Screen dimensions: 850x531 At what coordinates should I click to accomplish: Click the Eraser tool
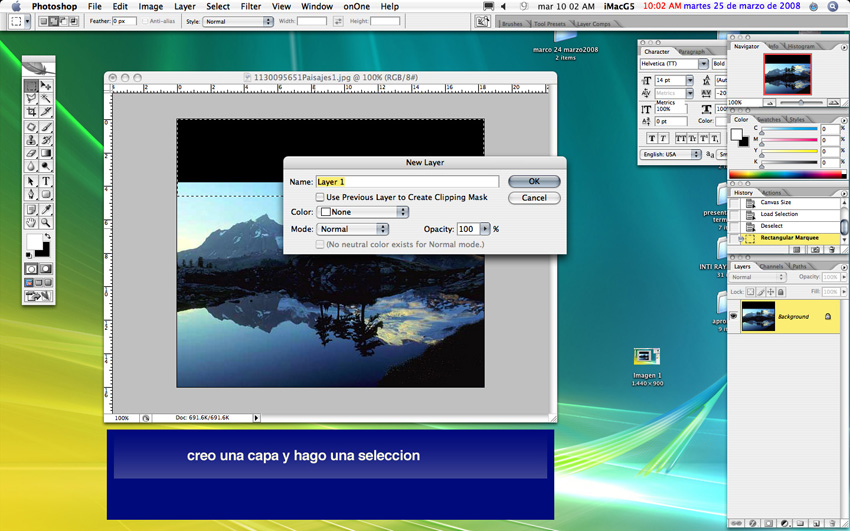click(x=31, y=154)
